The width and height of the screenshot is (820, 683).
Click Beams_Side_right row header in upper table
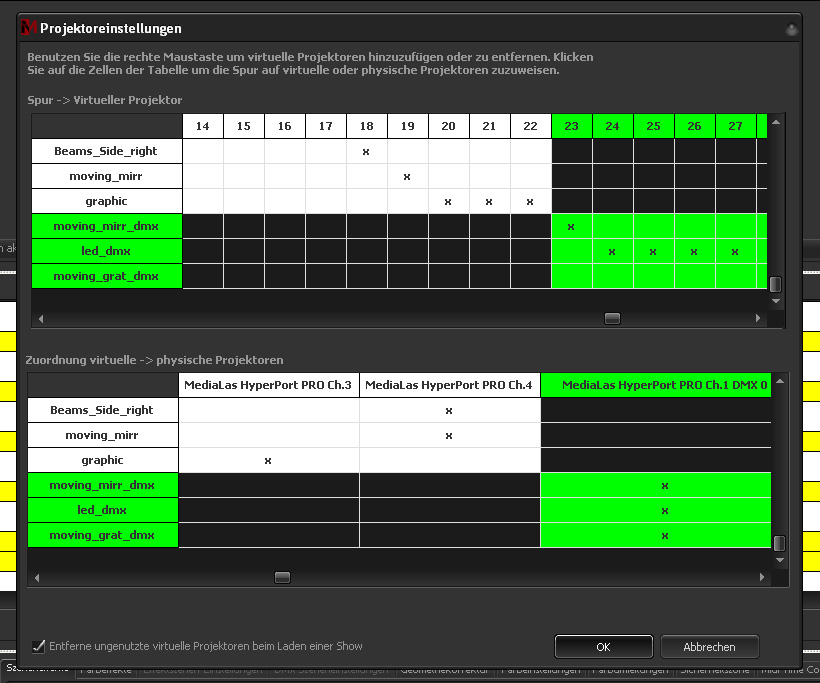pos(107,151)
